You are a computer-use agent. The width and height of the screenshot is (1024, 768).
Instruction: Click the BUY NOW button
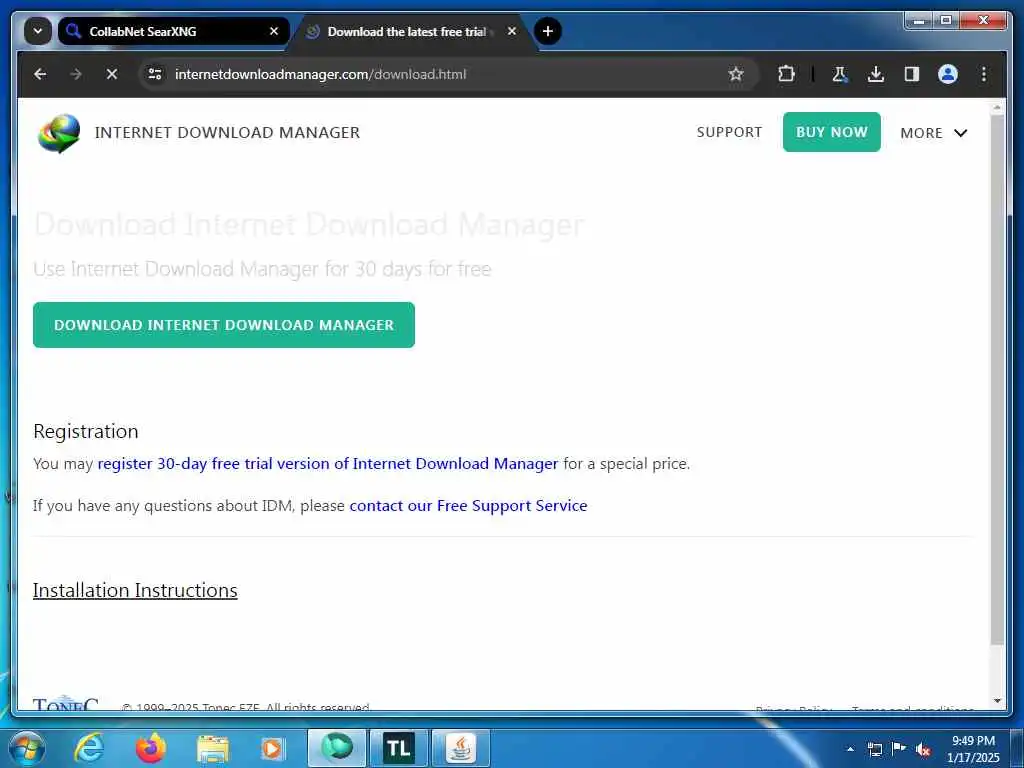pos(831,132)
